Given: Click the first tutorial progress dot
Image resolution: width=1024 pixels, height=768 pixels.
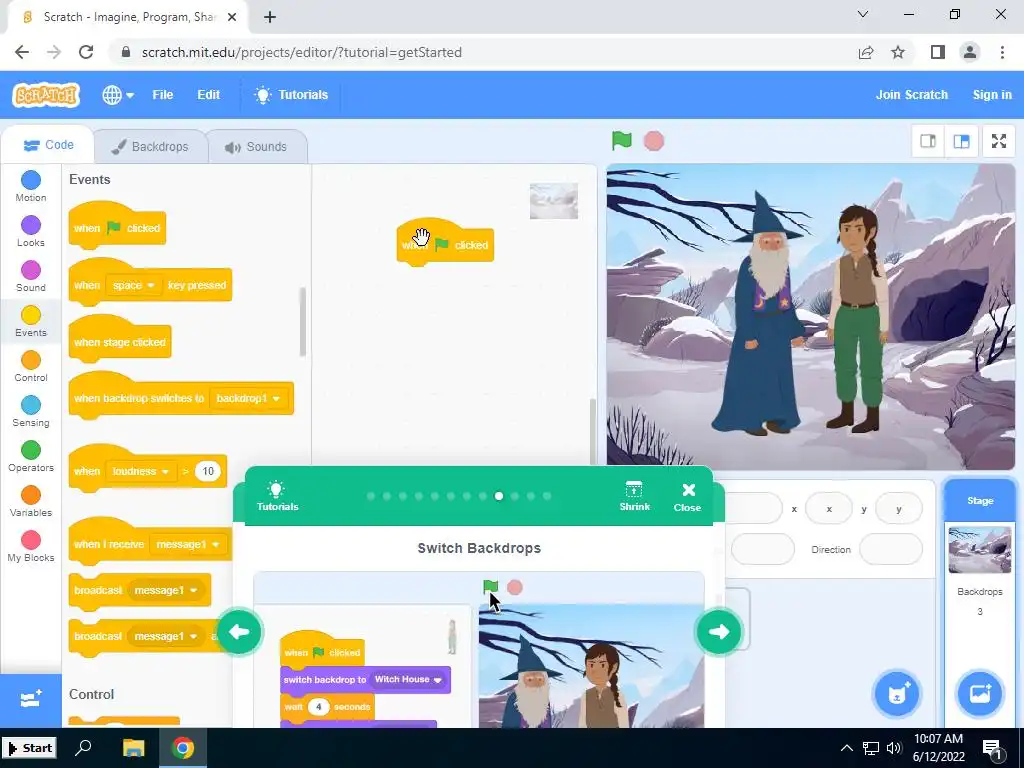Looking at the screenshot, I should pyautogui.click(x=371, y=496).
